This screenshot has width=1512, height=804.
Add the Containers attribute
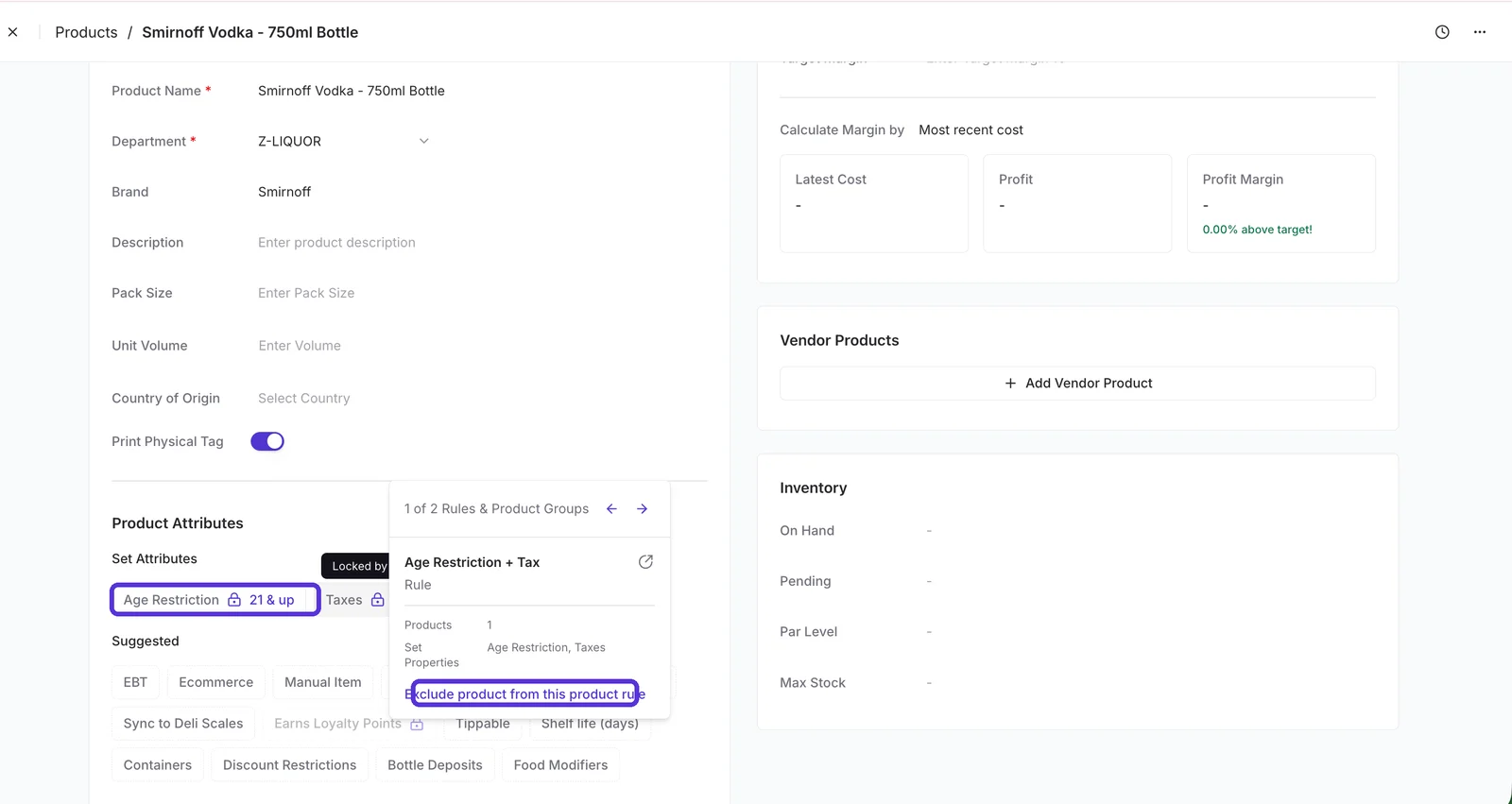pos(158,765)
